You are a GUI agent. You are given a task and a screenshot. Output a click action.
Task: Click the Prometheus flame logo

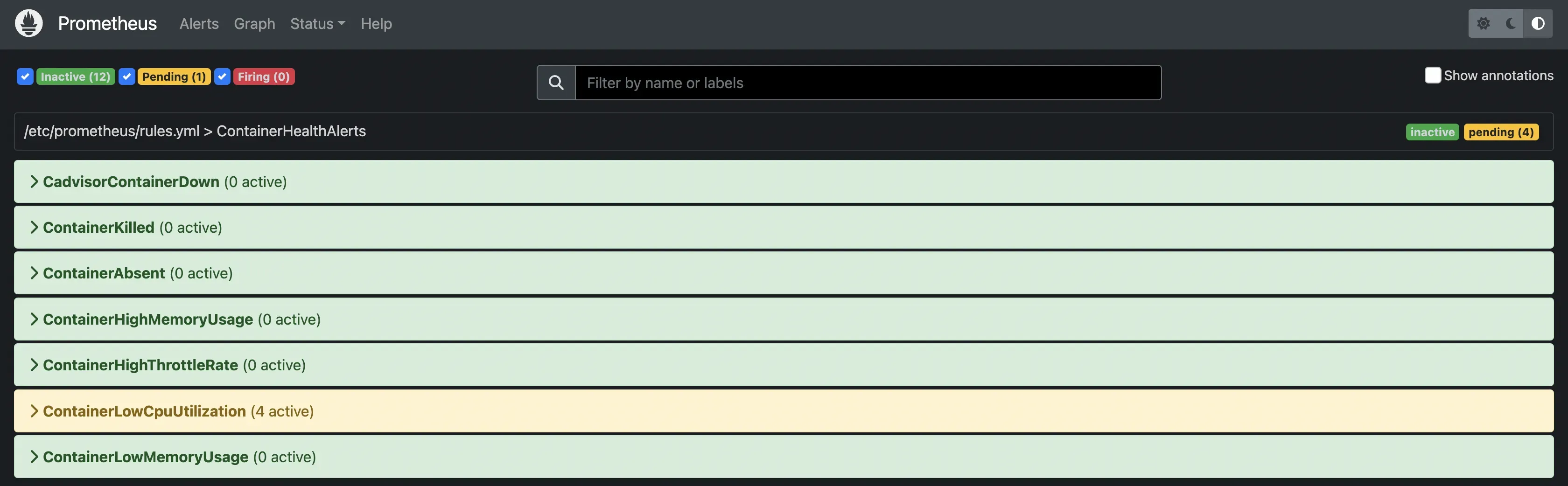click(28, 24)
